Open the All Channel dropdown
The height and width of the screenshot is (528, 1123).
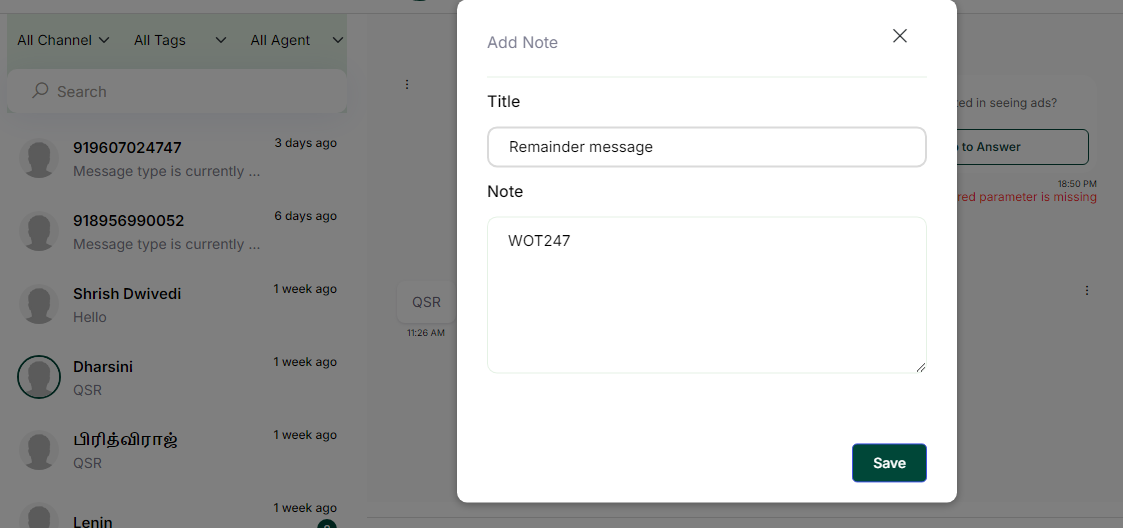point(64,40)
